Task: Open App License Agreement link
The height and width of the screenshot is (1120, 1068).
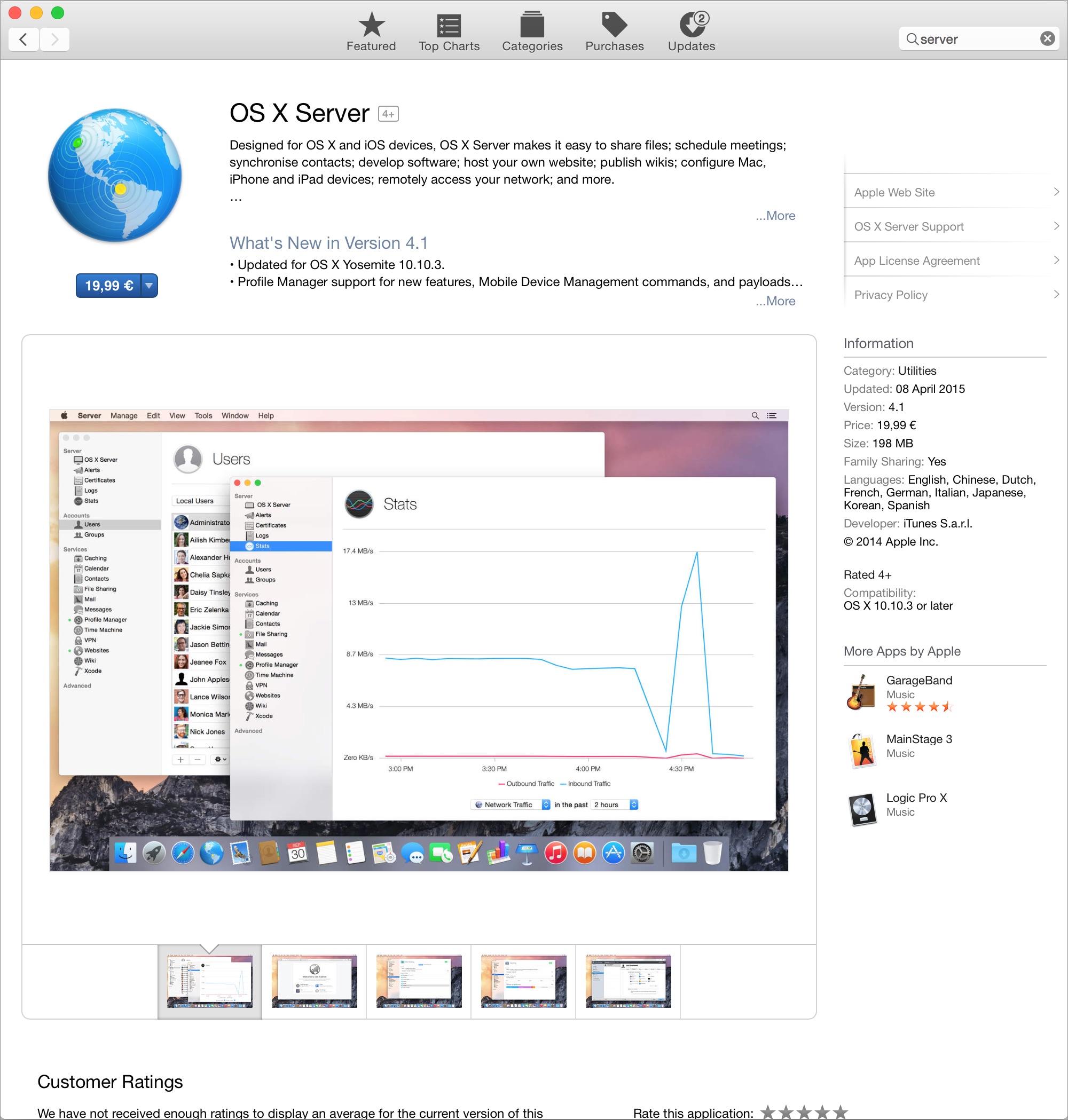Action: pos(916,261)
